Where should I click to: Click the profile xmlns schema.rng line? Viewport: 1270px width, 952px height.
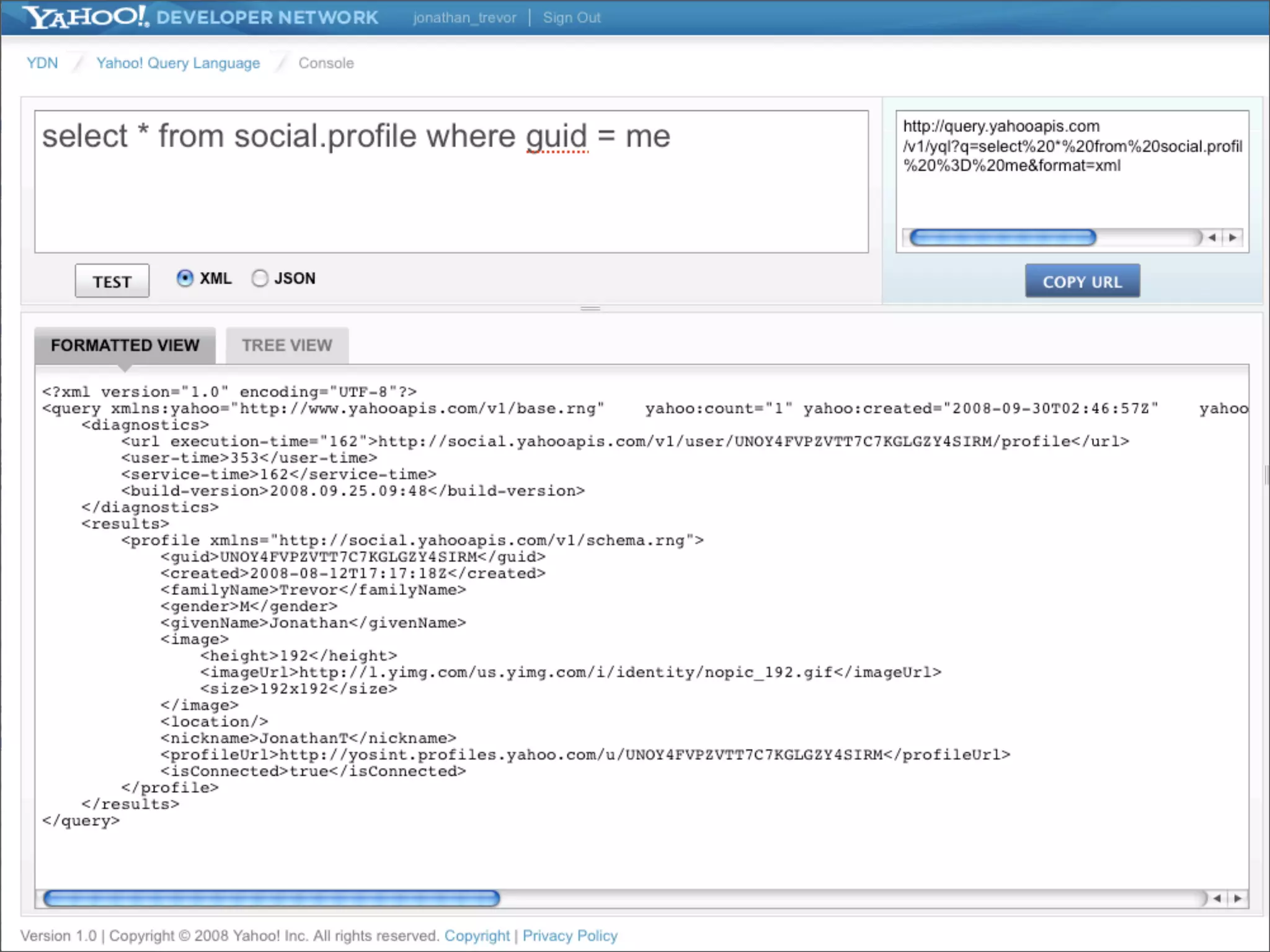click(x=412, y=540)
